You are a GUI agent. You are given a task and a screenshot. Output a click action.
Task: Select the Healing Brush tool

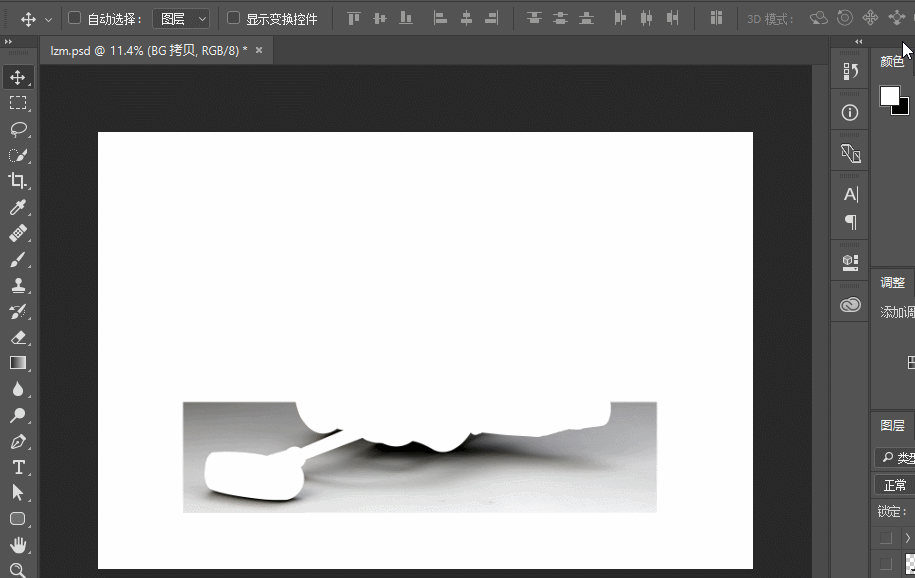(18, 233)
